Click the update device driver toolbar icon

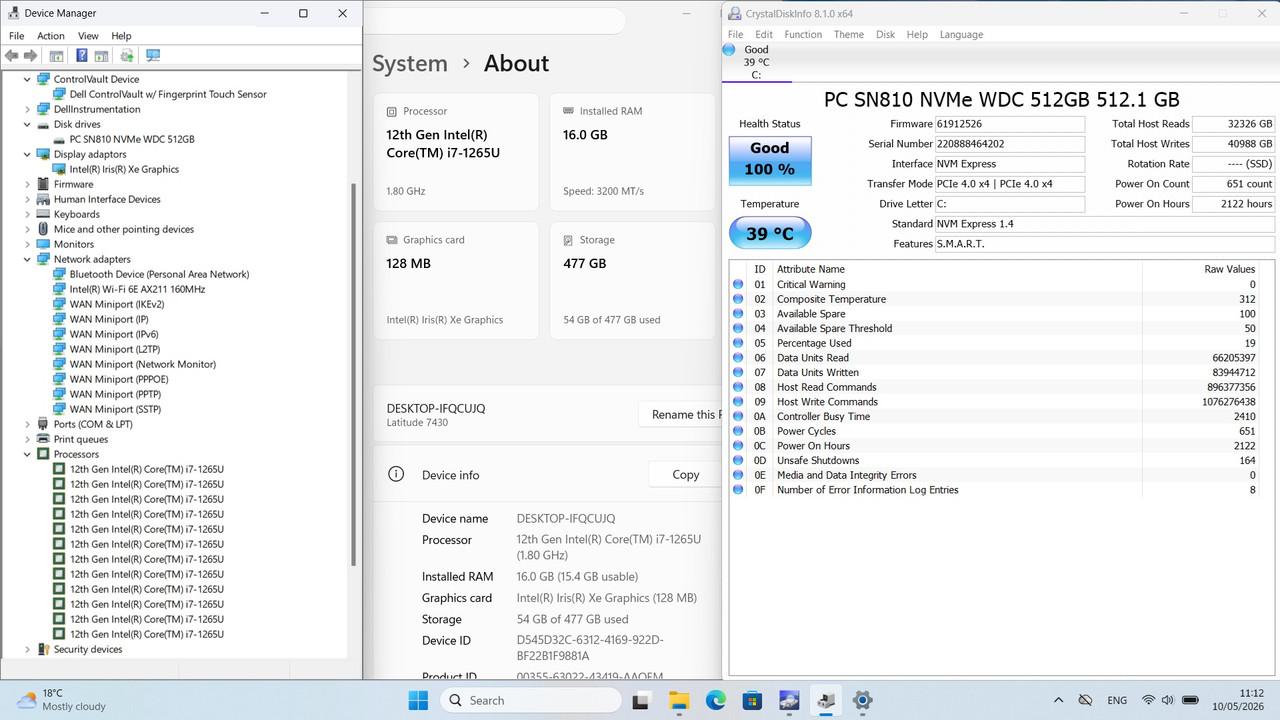click(x=127, y=56)
